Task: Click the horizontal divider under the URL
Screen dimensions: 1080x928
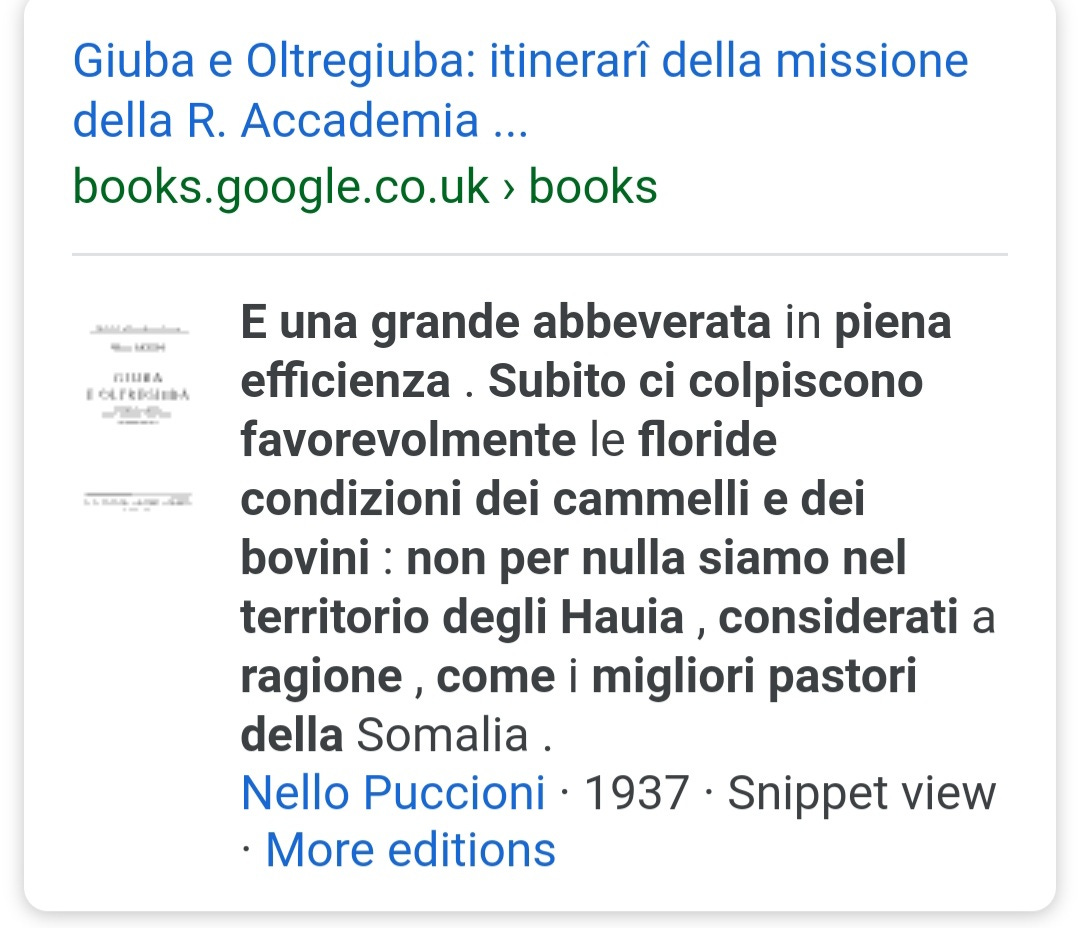Action: tap(540, 254)
